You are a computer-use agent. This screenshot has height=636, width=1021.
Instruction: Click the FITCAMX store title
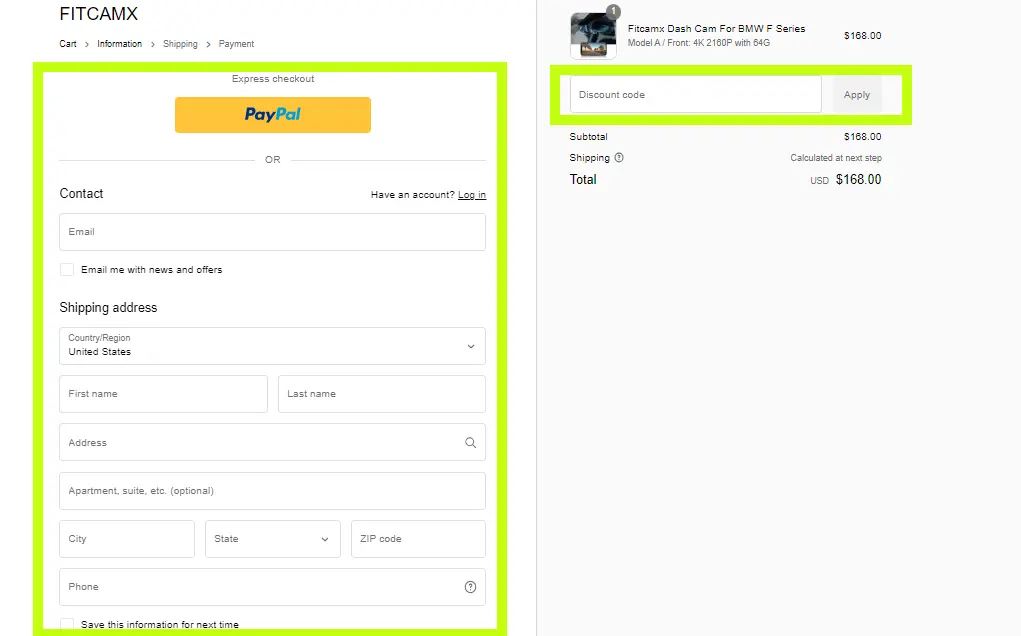[98, 13]
